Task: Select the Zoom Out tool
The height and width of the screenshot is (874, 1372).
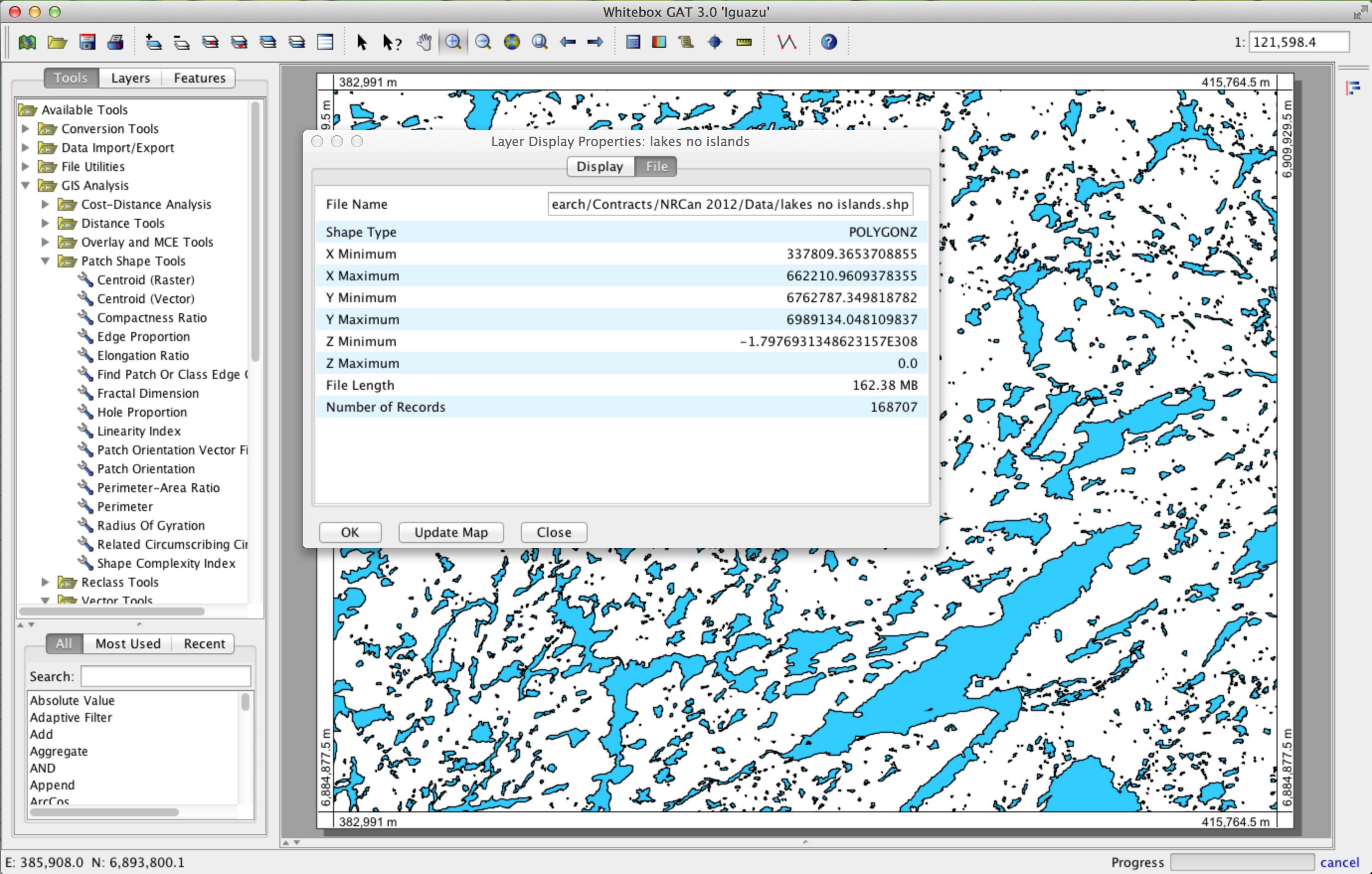Action: [x=483, y=42]
